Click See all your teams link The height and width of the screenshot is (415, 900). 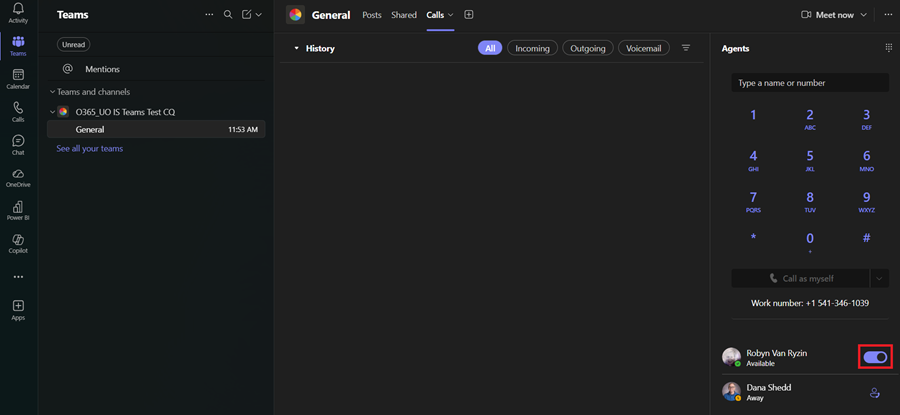point(90,149)
